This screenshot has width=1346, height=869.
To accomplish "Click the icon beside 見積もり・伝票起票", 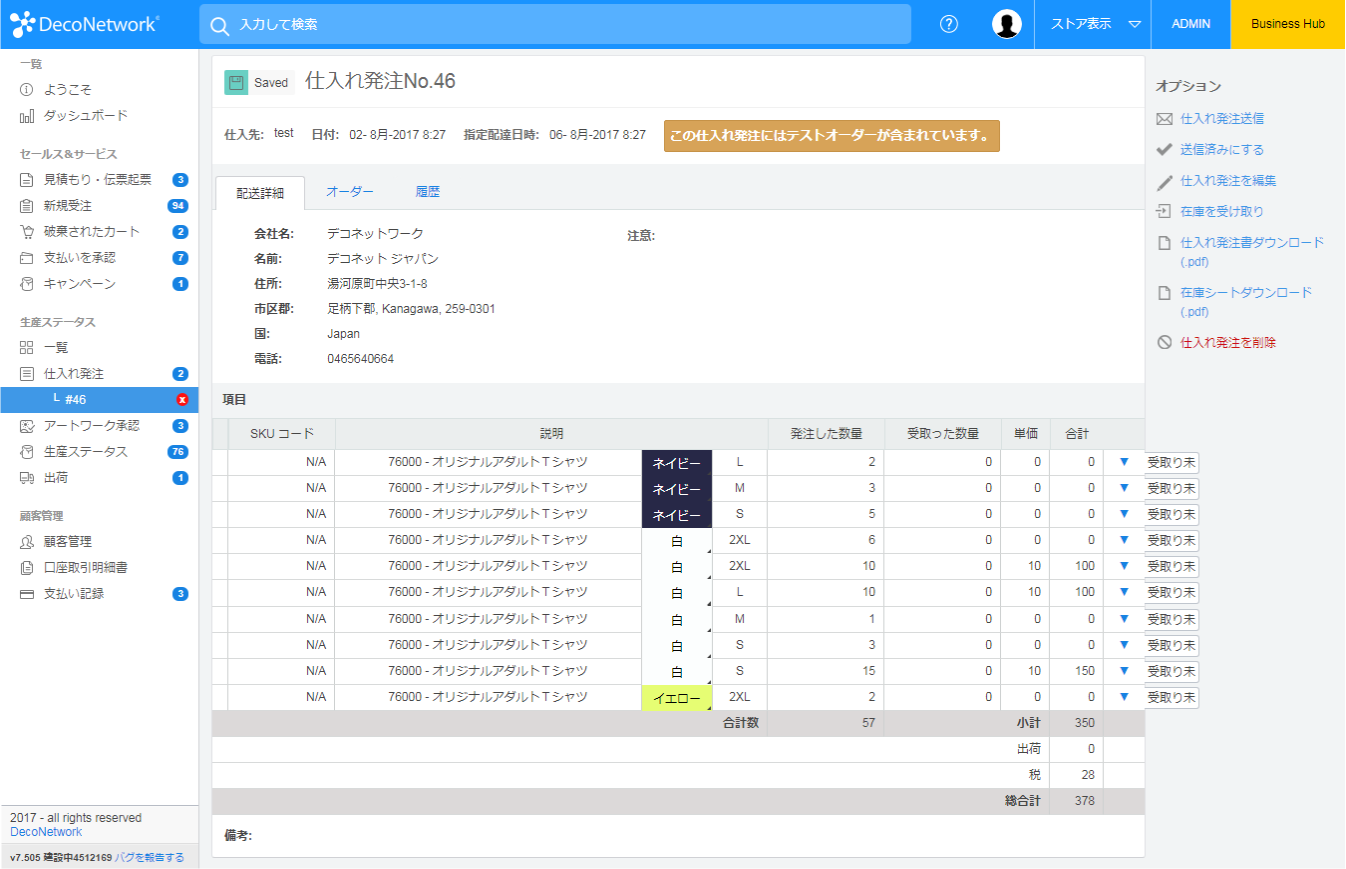I will point(27,180).
